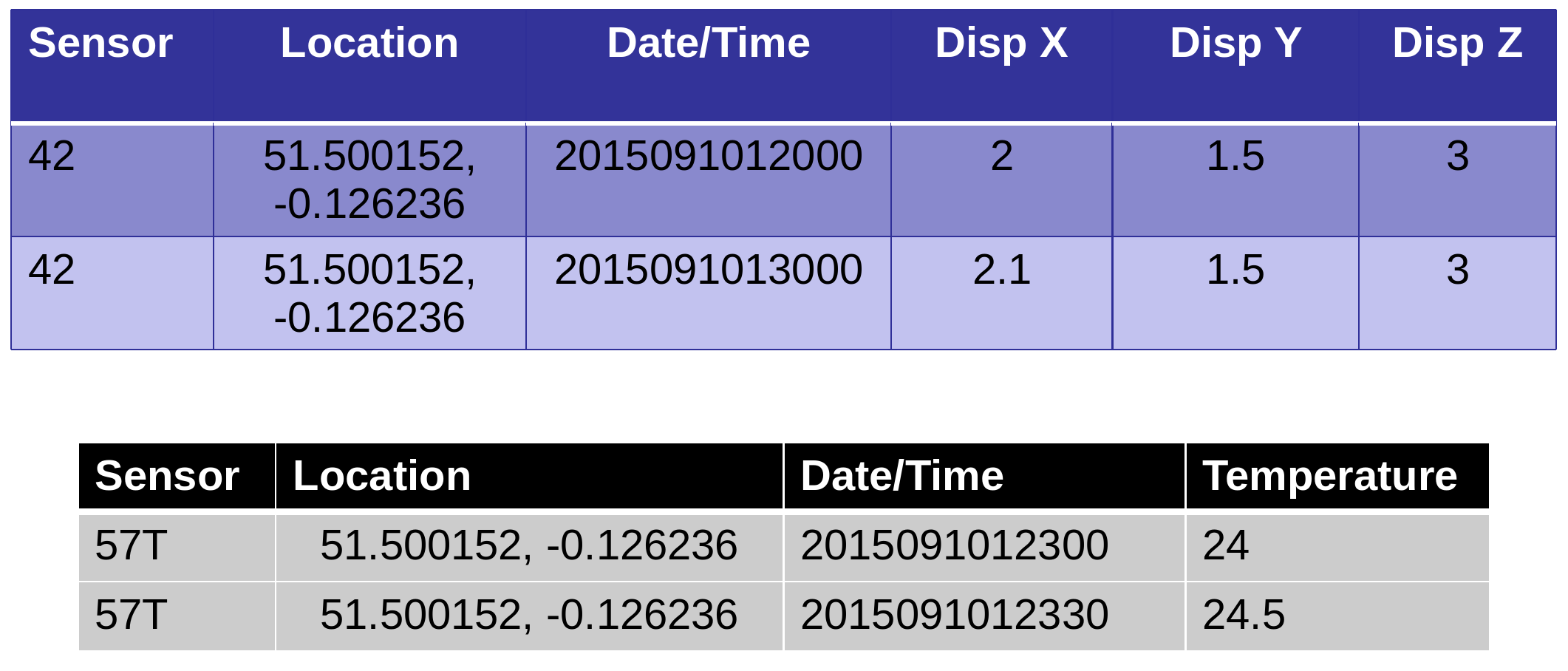
Task: Click the Date/Time header in blue table
Action: [x=708, y=43]
